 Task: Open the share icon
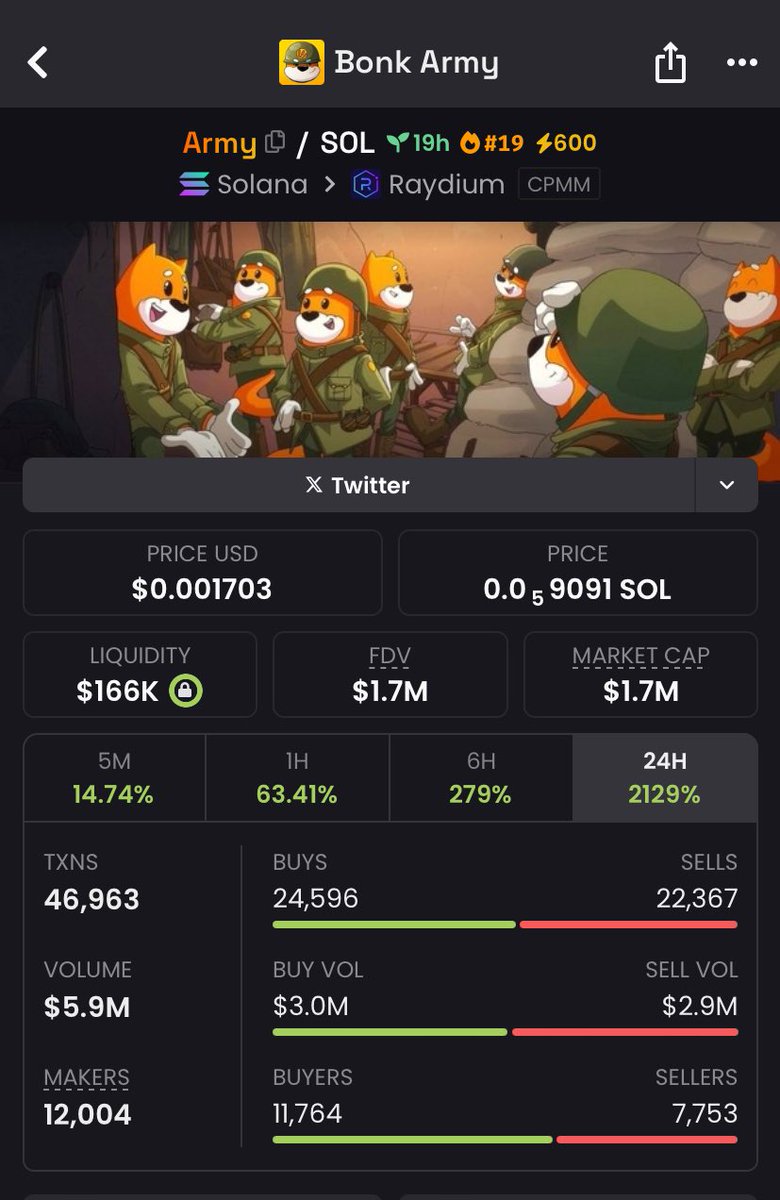coord(670,63)
